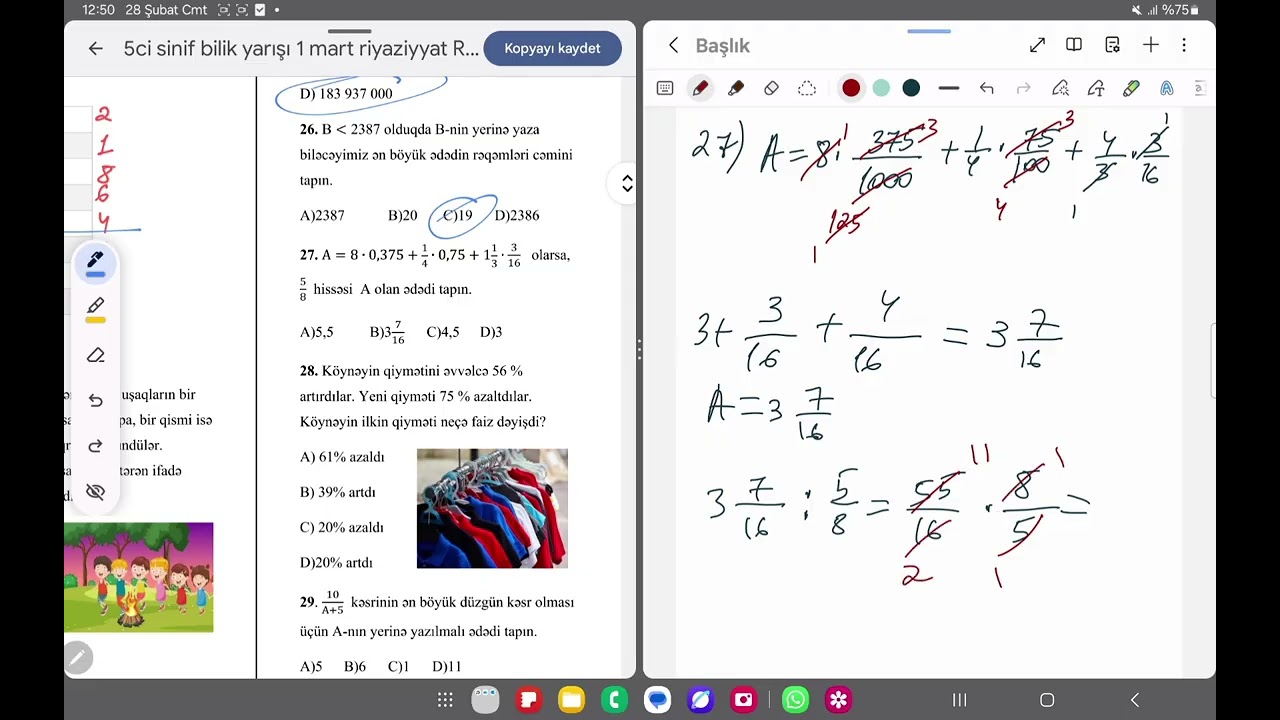Tap the clothing rack image
Screen dimensions: 1280x720
pyautogui.click(x=492, y=508)
